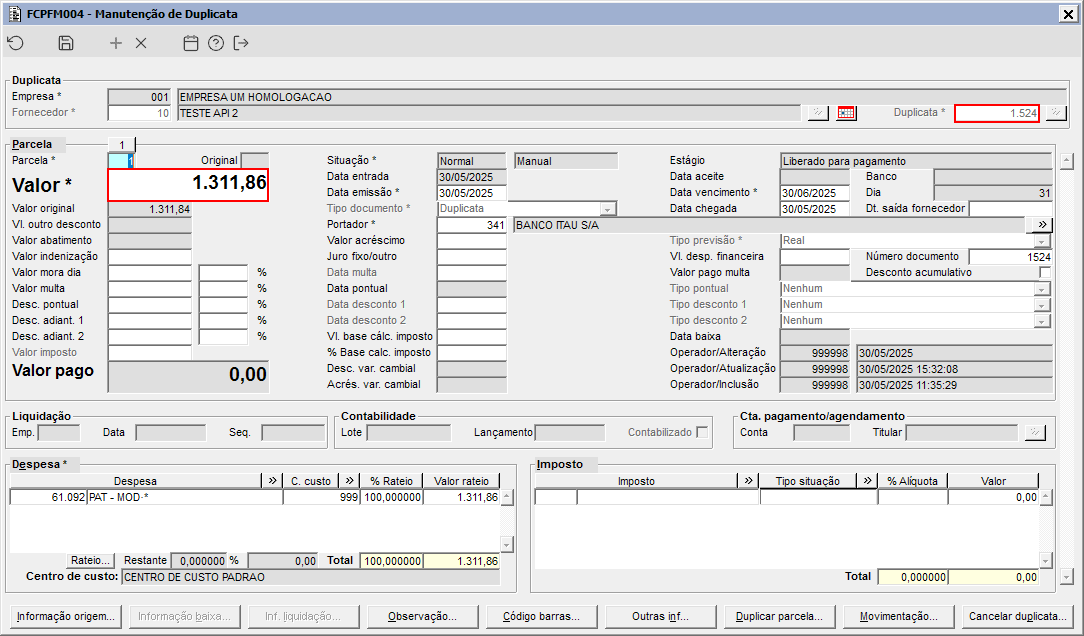This screenshot has height=636, width=1084.
Task: Open the Tipo pontual dropdown
Action: pos(1043,289)
